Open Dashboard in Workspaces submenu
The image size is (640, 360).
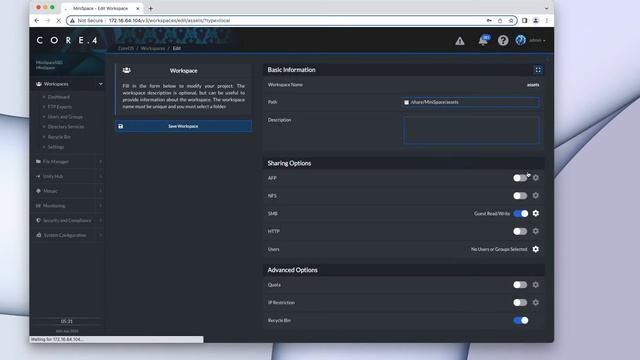59,97
